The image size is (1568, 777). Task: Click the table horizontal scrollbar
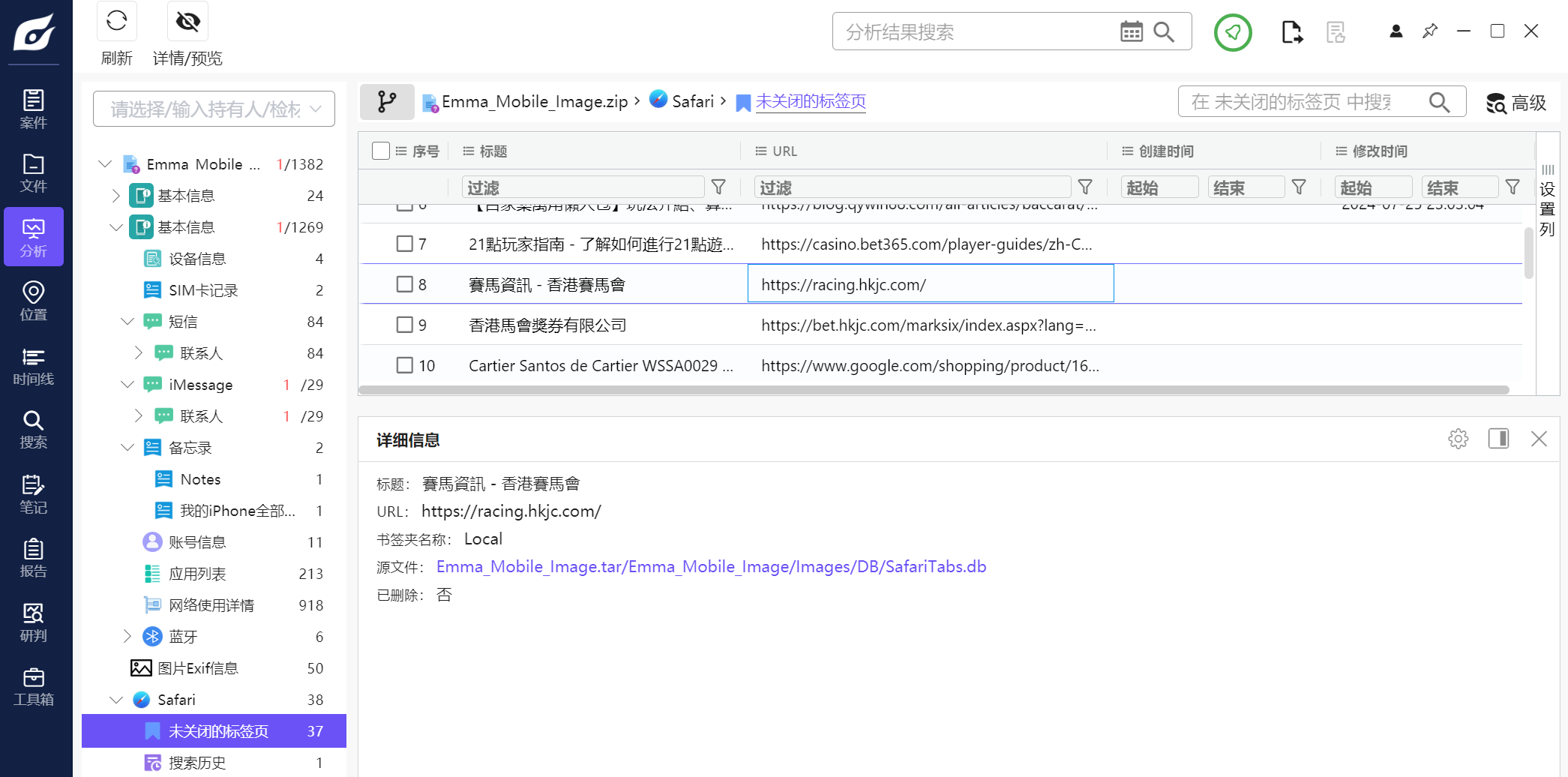coord(934,390)
